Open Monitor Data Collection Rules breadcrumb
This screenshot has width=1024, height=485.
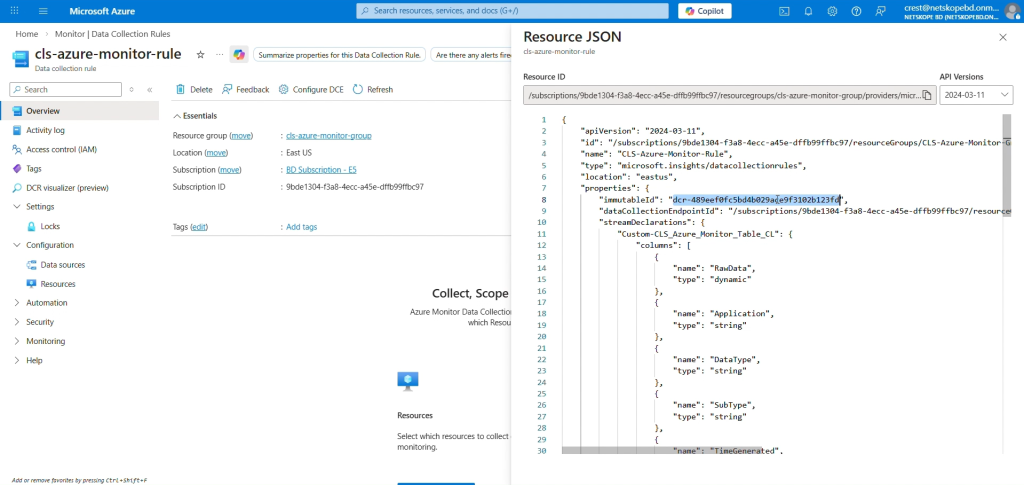[113, 34]
